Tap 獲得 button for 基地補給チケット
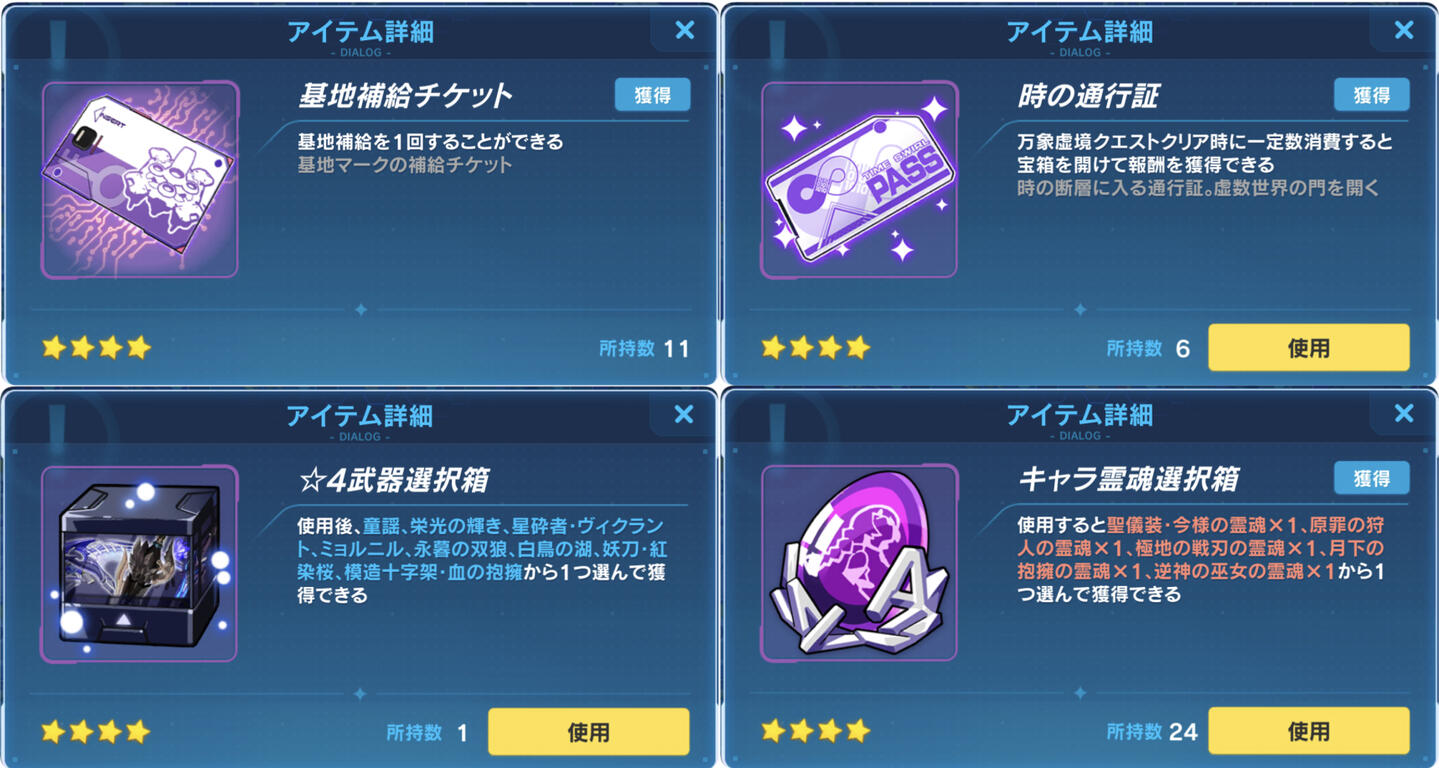The height and width of the screenshot is (768, 1439). [652, 95]
